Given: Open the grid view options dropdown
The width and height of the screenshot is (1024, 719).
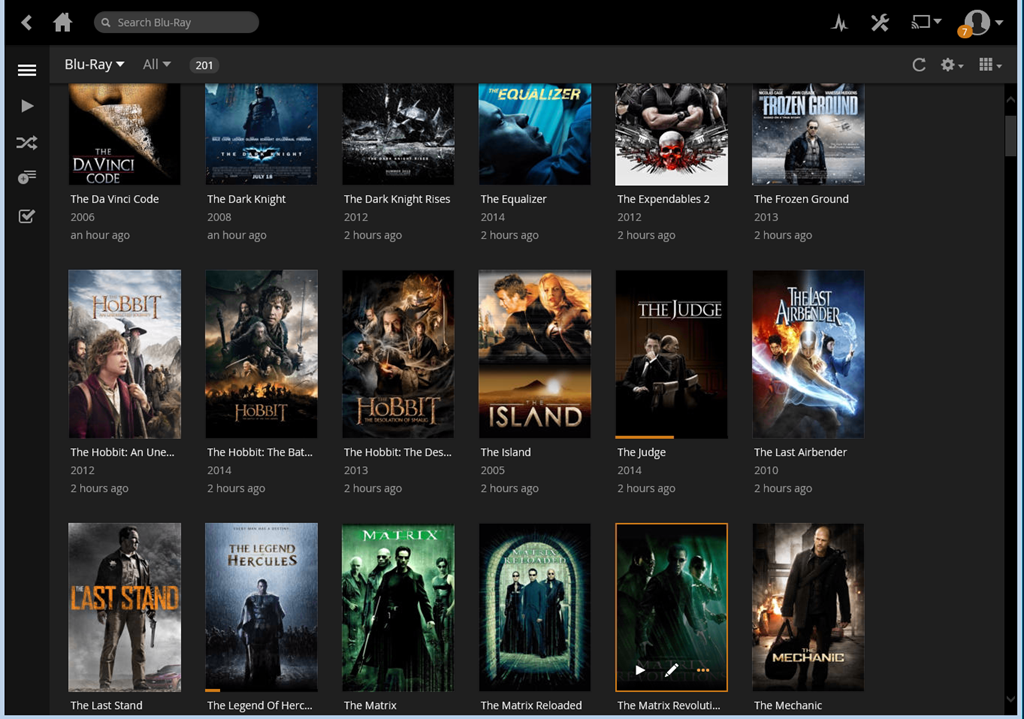Looking at the screenshot, I should [990, 65].
